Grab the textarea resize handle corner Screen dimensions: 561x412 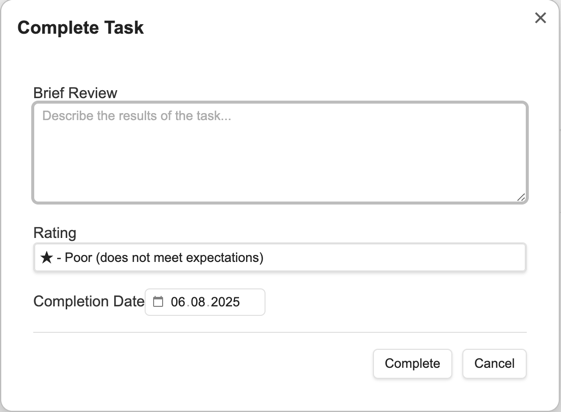coord(521,197)
